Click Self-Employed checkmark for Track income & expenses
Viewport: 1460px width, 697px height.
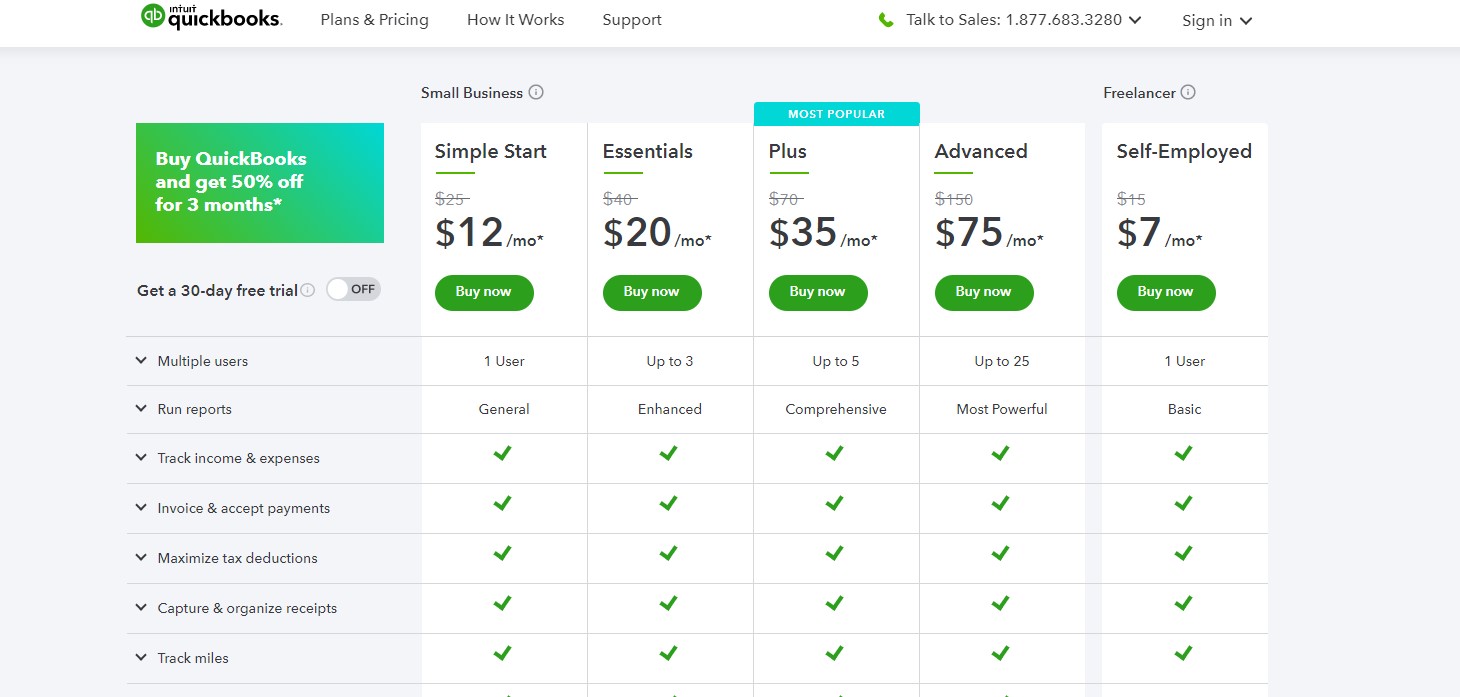click(1184, 453)
